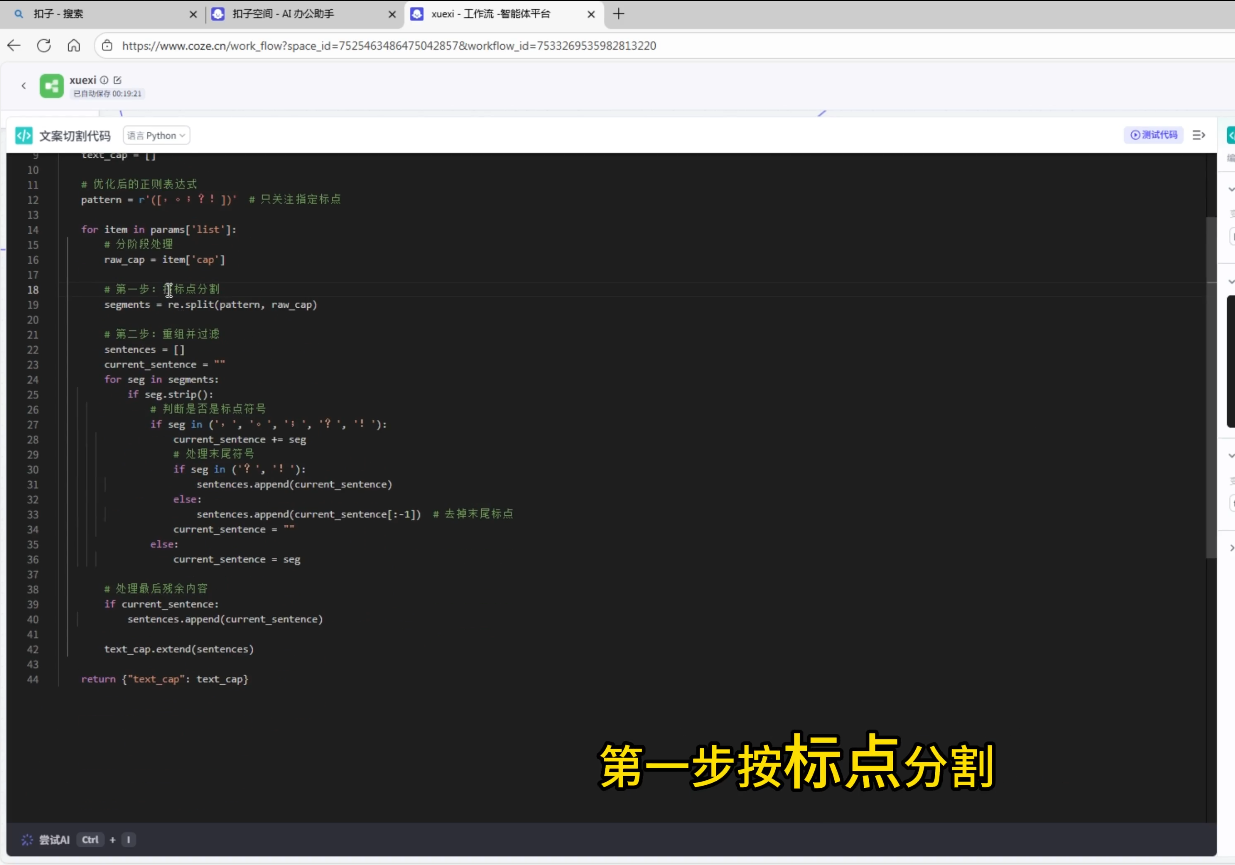Image resolution: width=1235 pixels, height=865 pixels.
Task: Collapse the first section in the right panel
Action: click(1230, 188)
